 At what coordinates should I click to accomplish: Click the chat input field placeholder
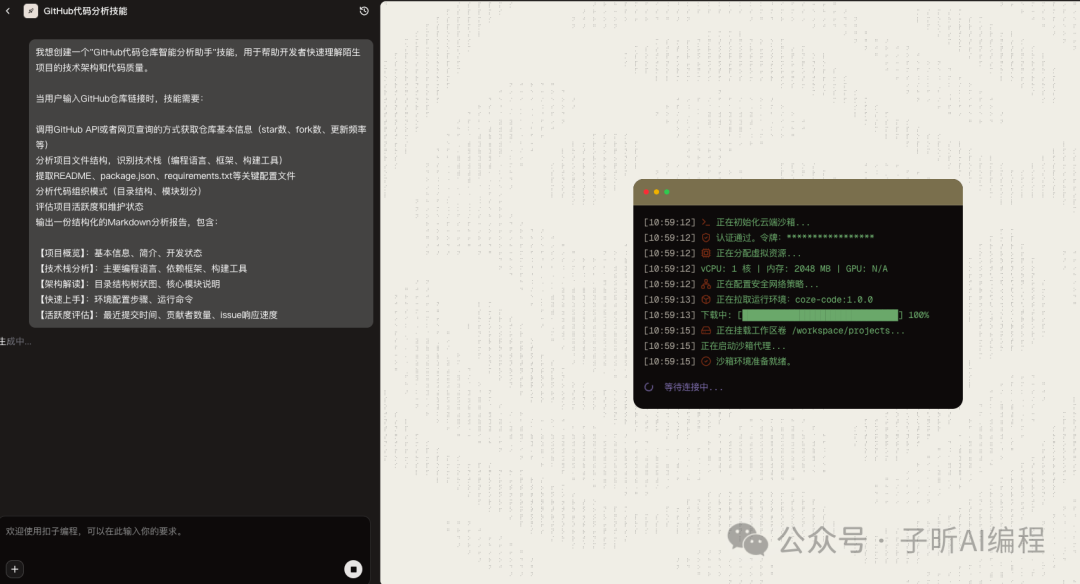[x=95, y=532]
